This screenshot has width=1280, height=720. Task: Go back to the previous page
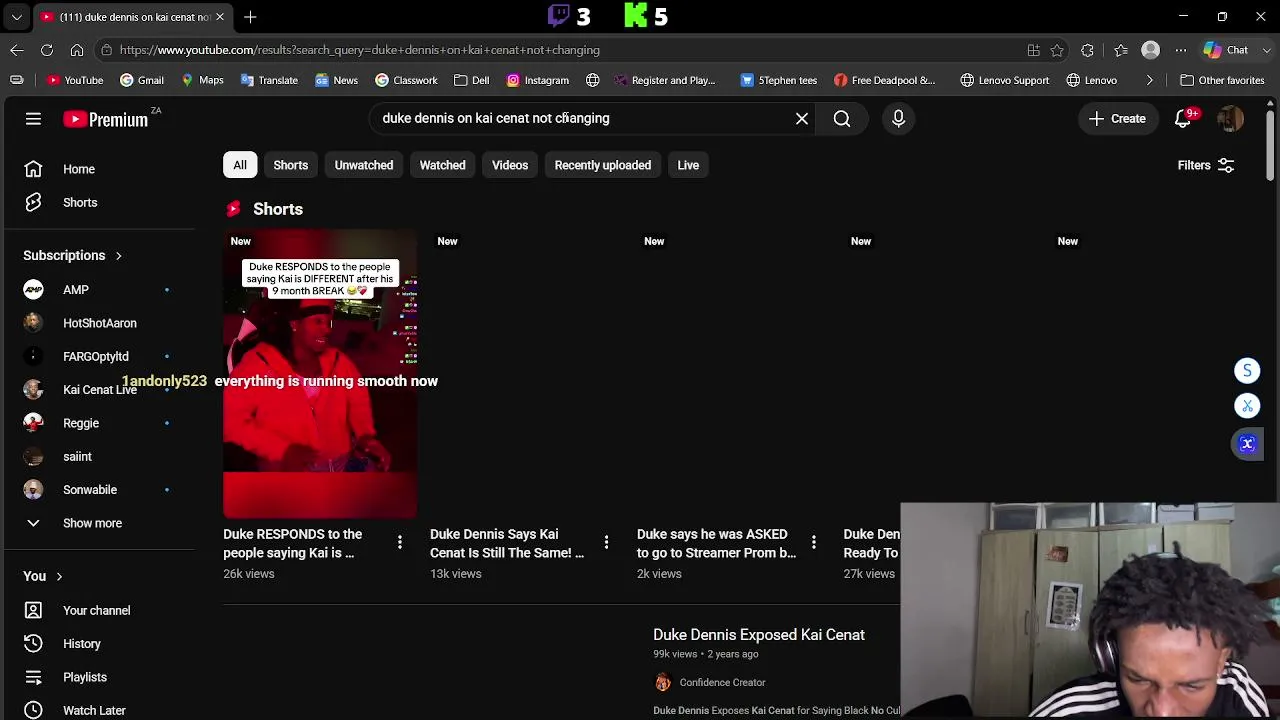click(17, 50)
